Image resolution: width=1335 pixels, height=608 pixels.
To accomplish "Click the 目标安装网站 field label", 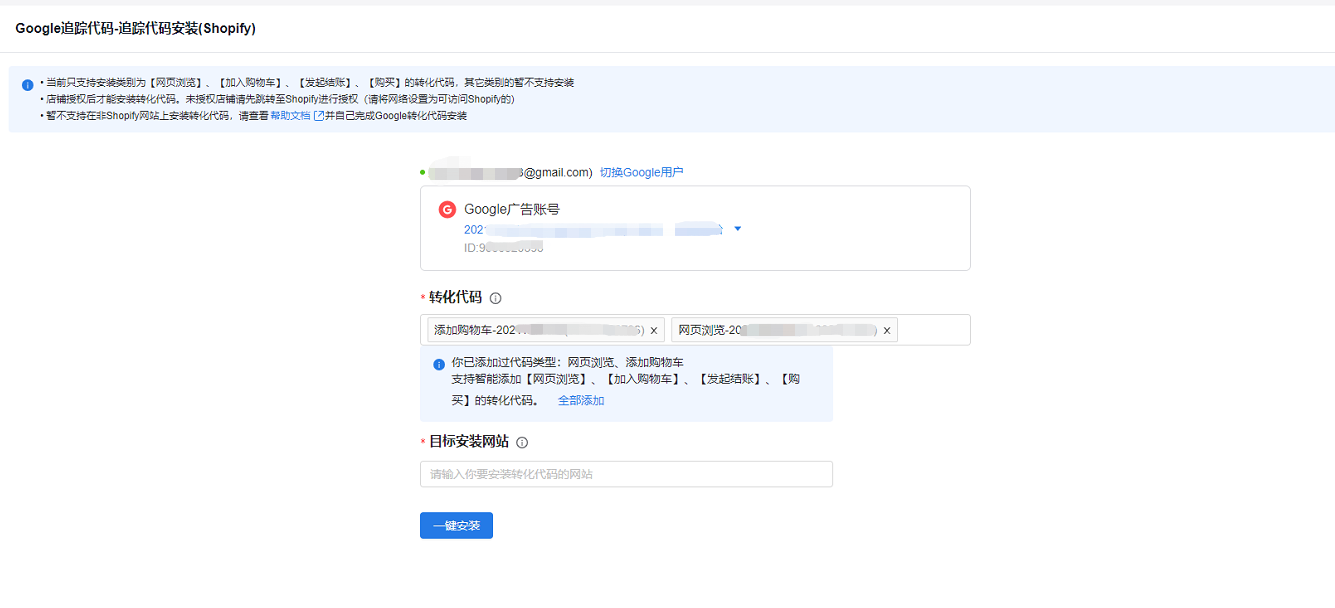I will click(x=469, y=442).
